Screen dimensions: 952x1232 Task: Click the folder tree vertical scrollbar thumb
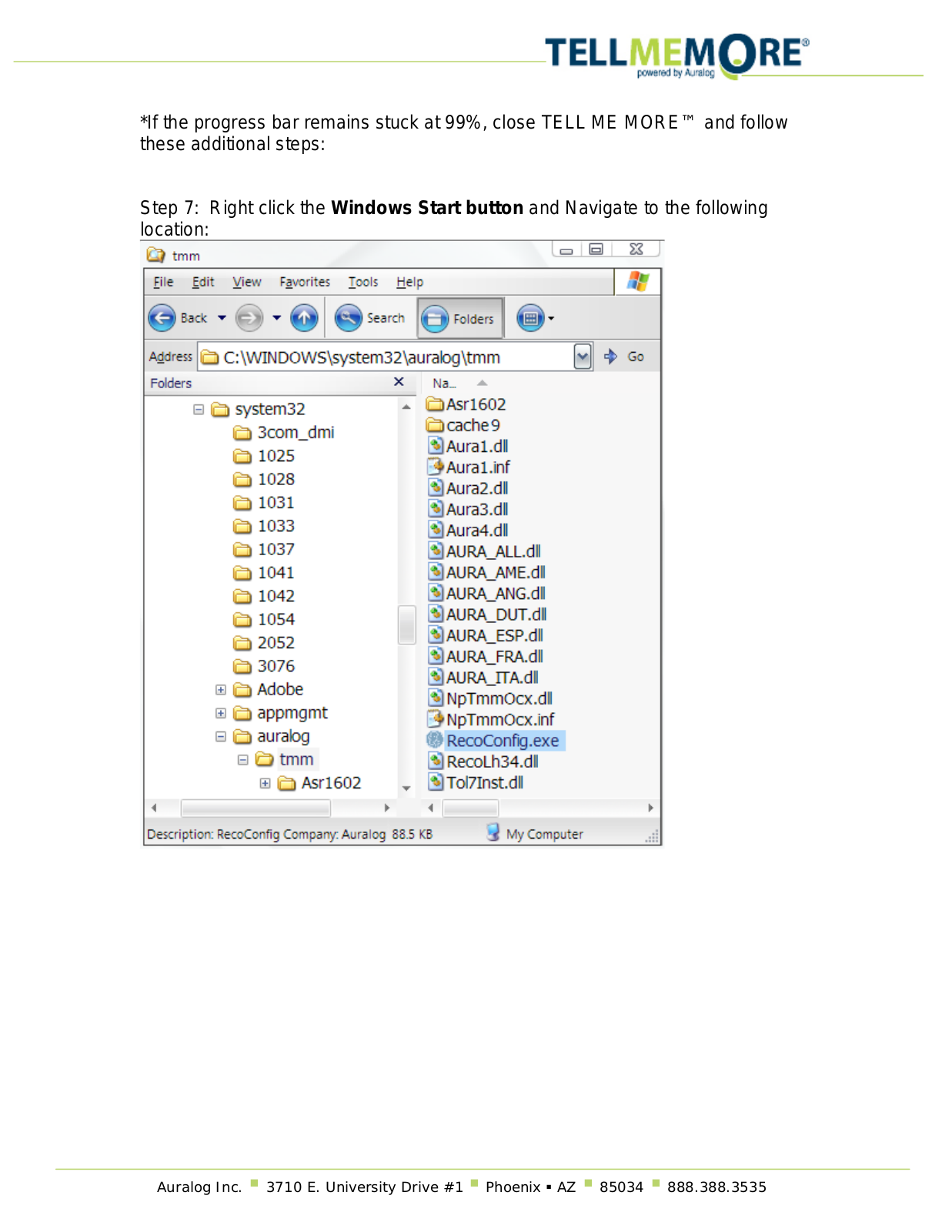[406, 624]
